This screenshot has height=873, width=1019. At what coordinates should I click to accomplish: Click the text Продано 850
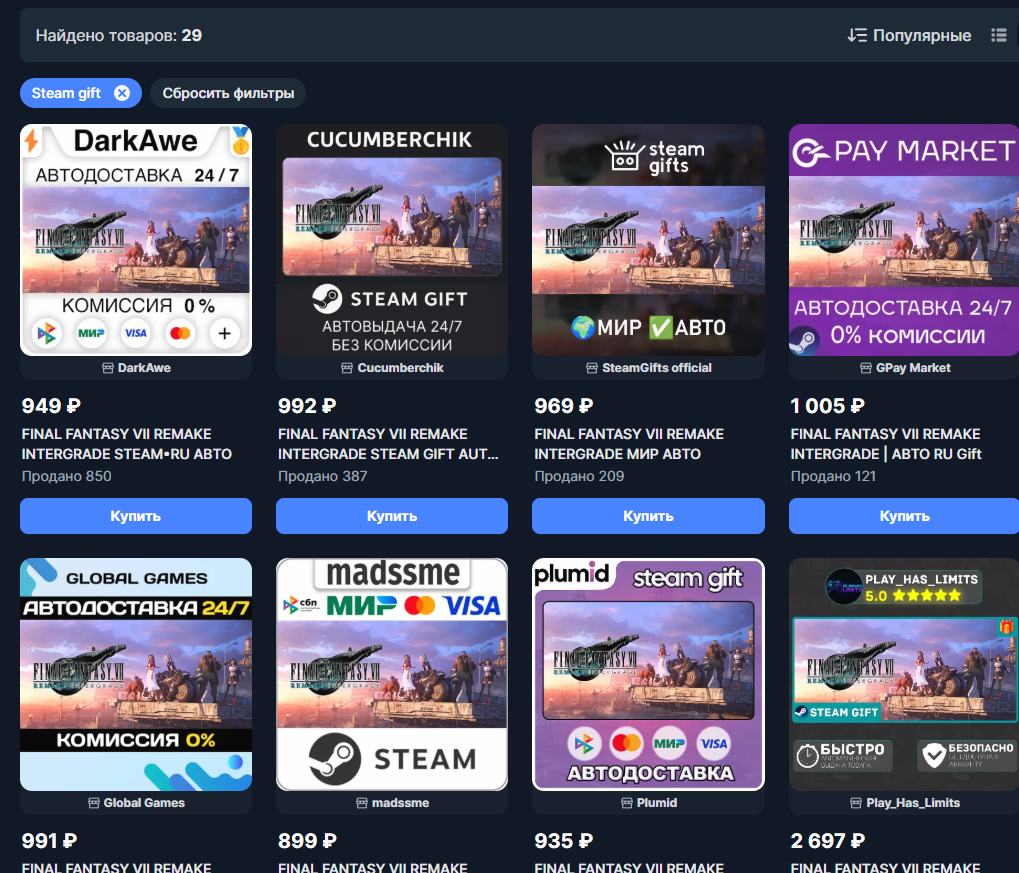(x=66, y=476)
